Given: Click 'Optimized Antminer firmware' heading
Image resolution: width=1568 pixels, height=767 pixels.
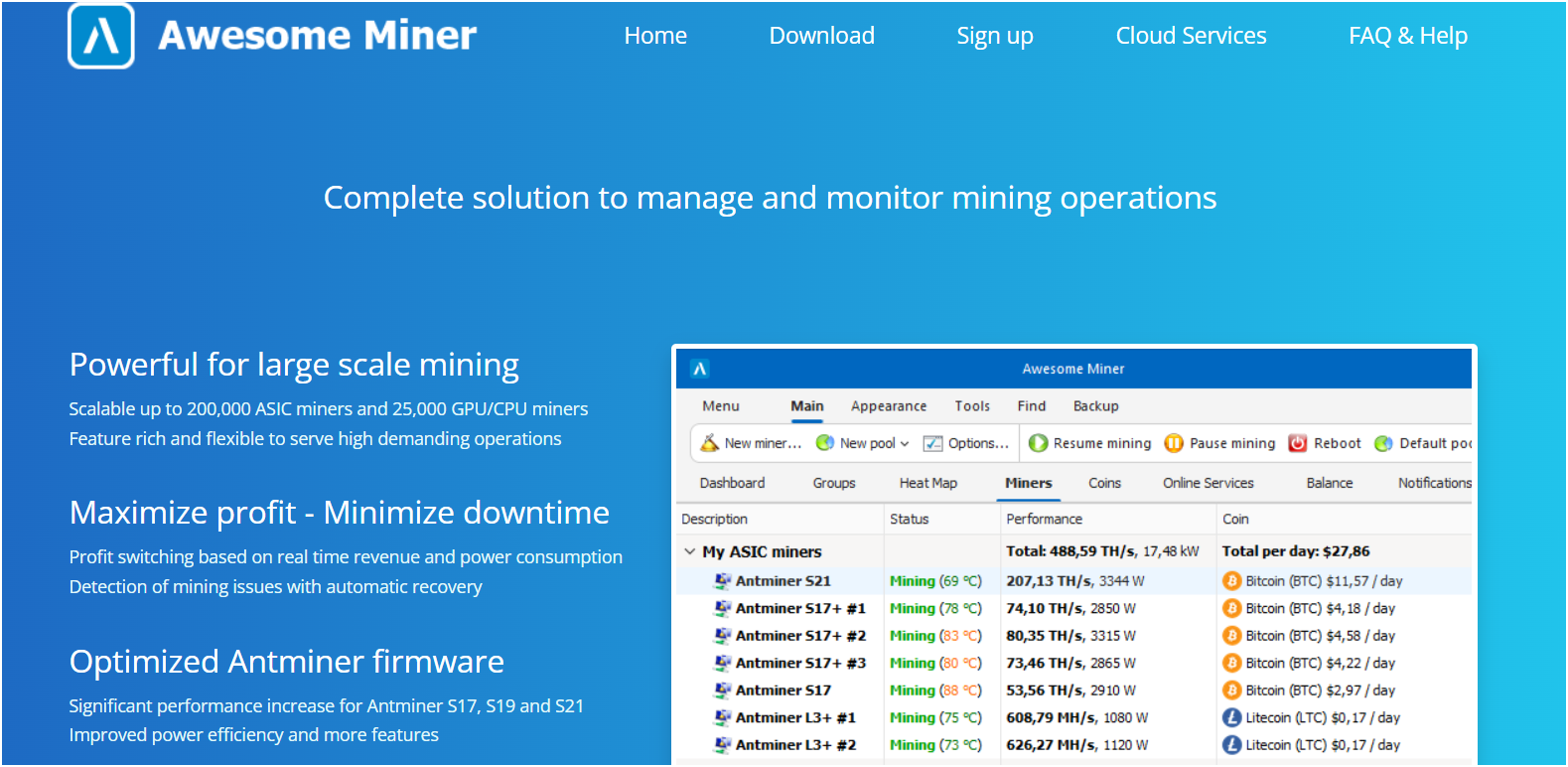Looking at the screenshot, I should (x=287, y=662).
